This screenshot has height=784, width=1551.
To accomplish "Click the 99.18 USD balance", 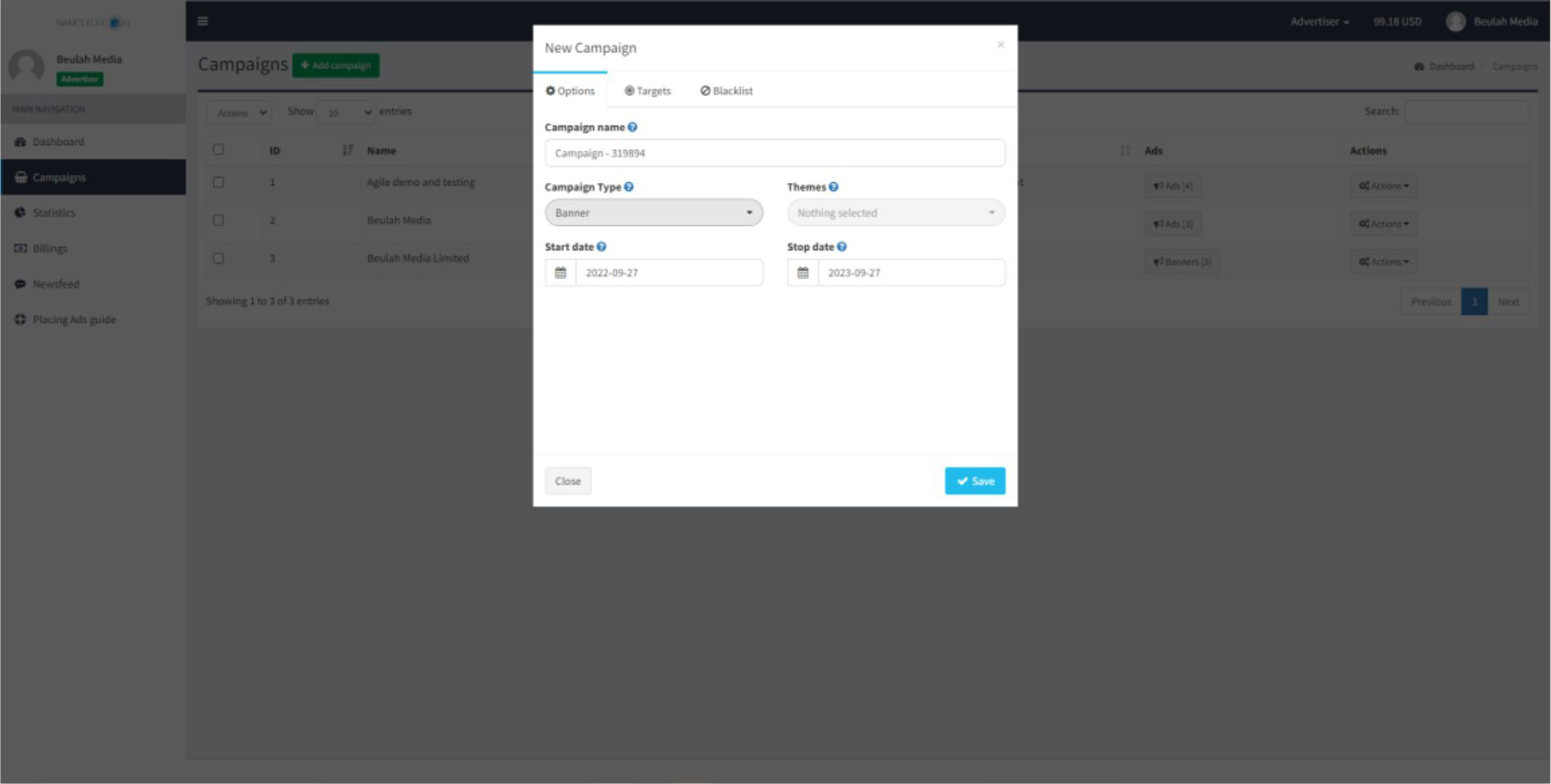I will point(1397,22).
